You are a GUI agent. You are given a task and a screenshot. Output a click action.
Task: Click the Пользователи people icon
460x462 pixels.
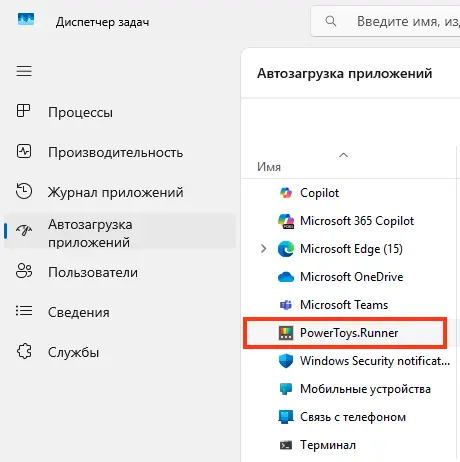coord(24,271)
